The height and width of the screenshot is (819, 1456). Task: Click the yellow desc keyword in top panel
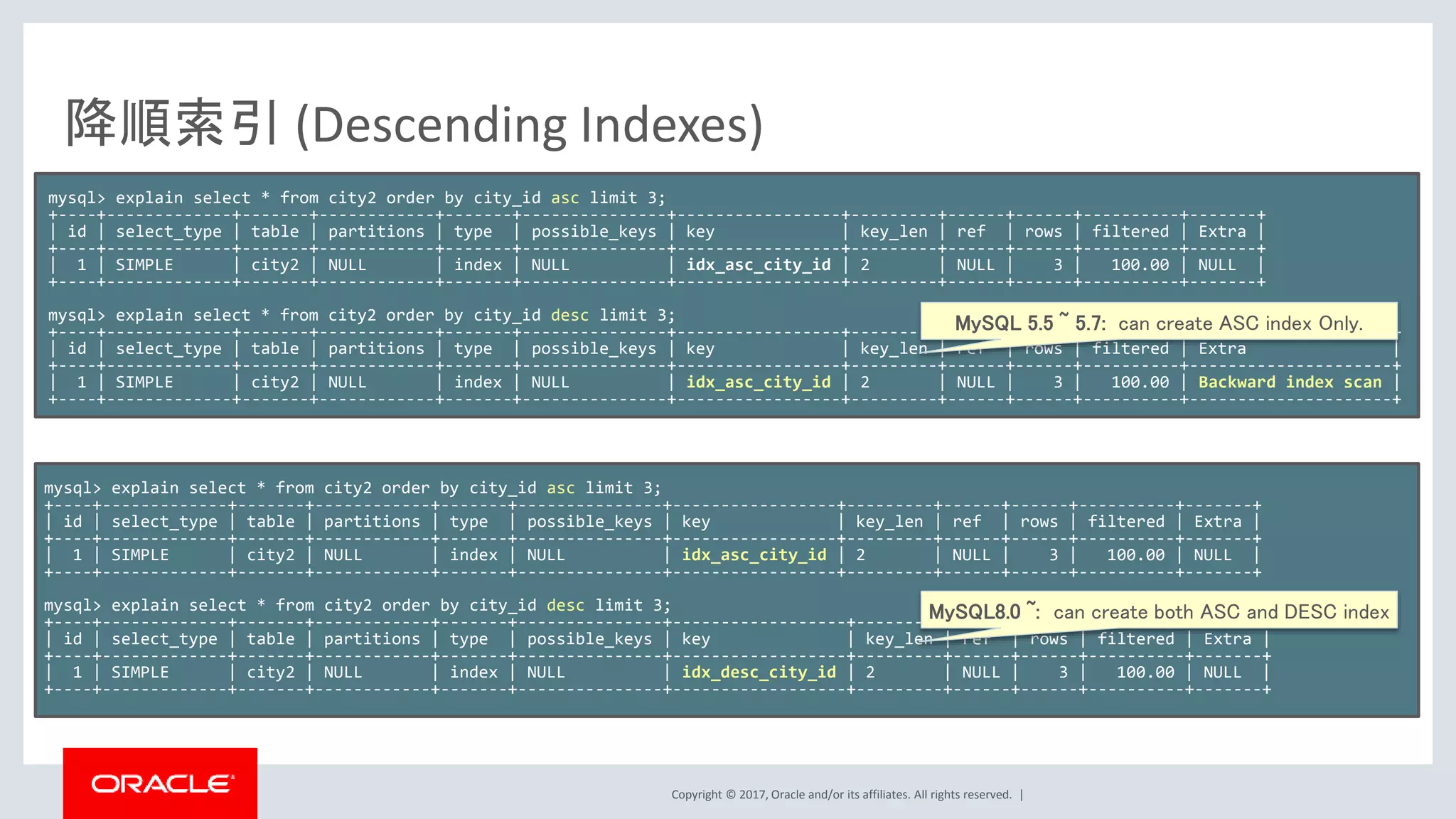[x=569, y=316]
